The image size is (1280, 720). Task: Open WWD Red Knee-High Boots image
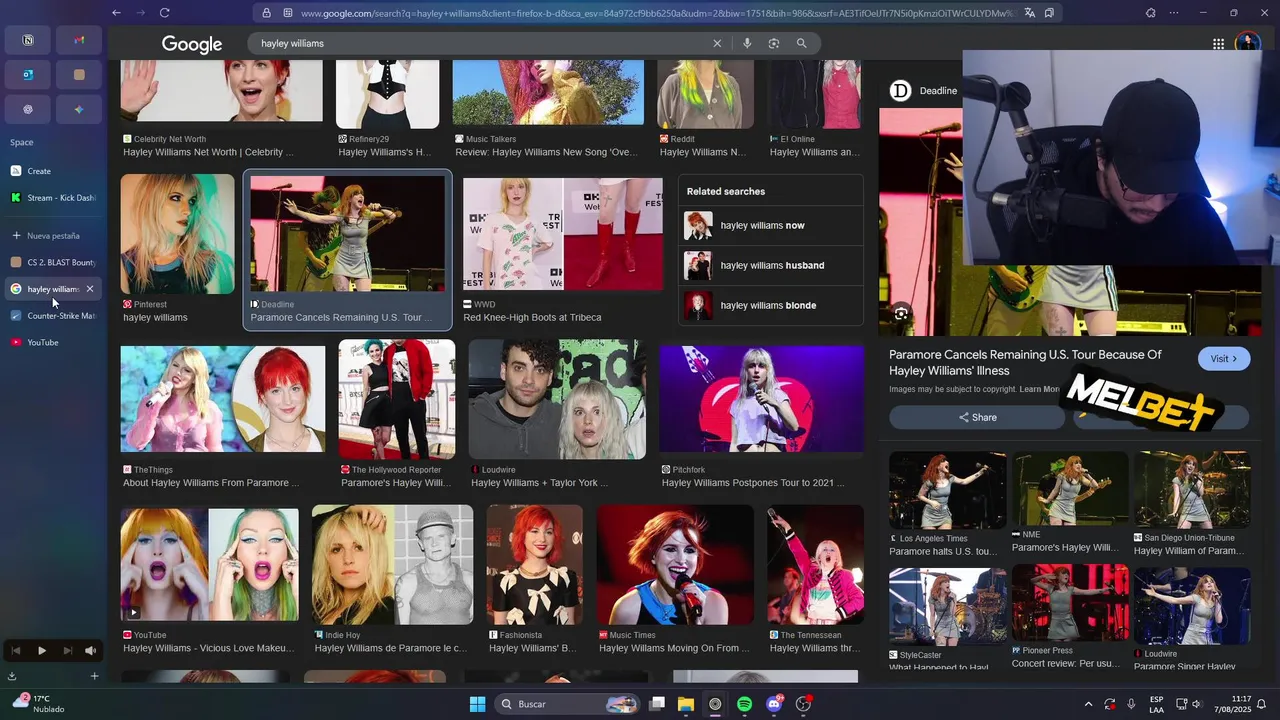563,234
